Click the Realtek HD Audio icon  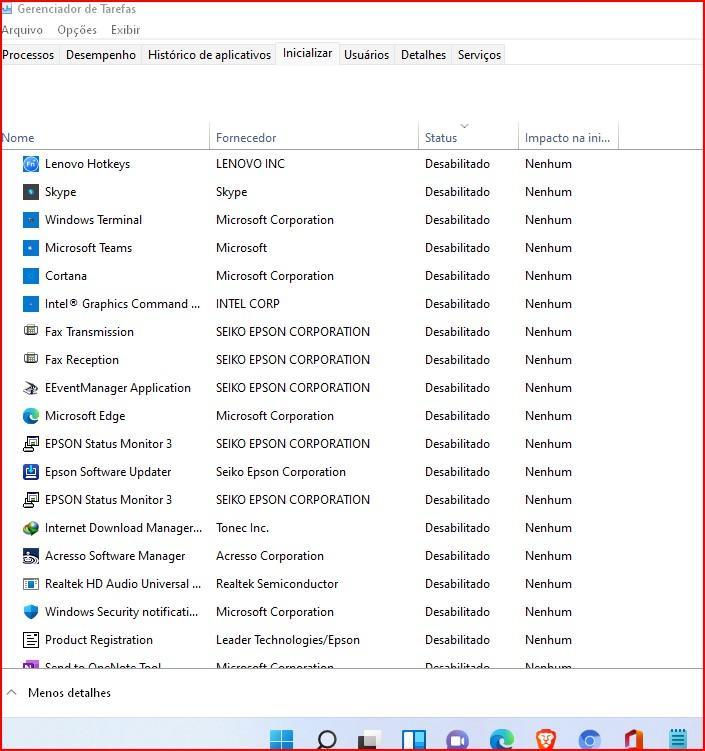31,584
